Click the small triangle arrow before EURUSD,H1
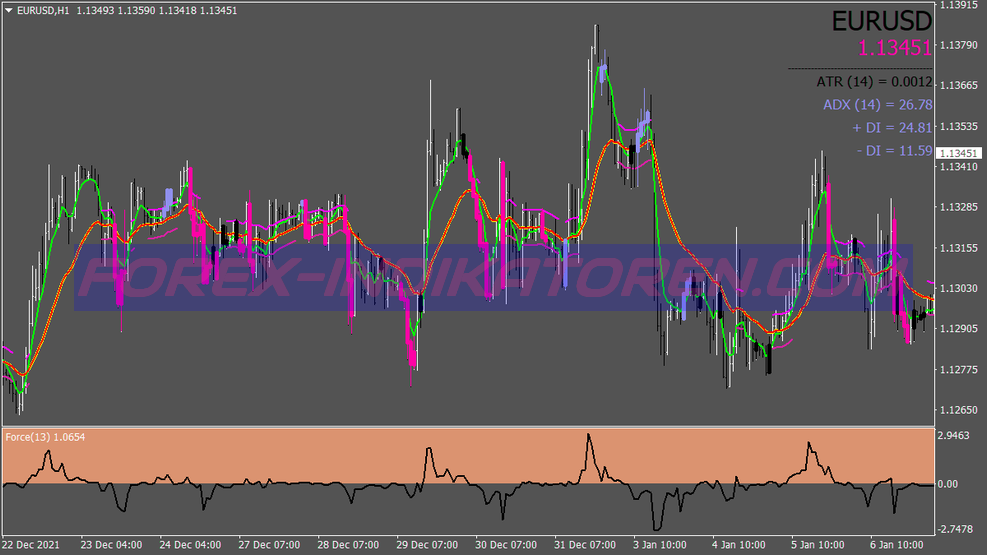This screenshot has height=555, width=987. (x=9, y=10)
